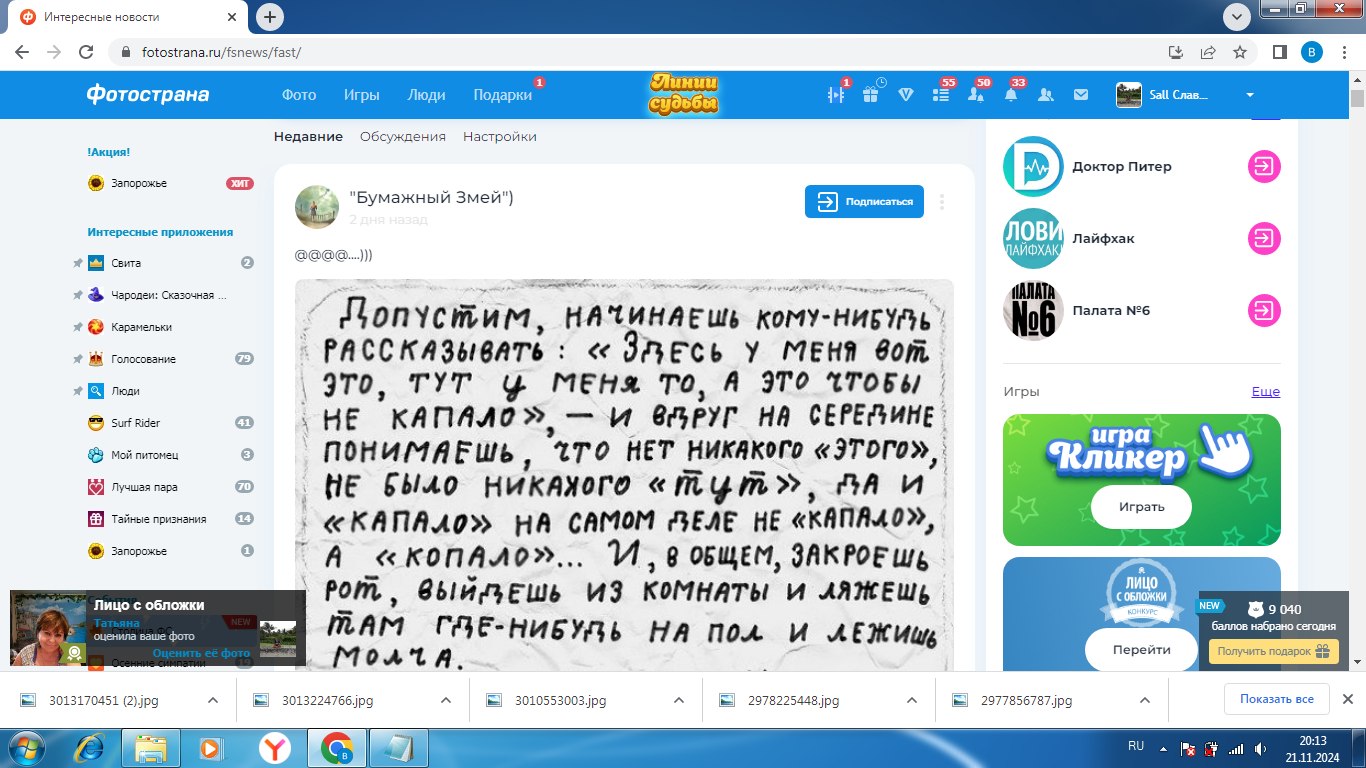Image resolution: width=1366 pixels, height=768 pixels.
Task: Open the messages envelope icon
Action: pyautogui.click(x=1080, y=94)
